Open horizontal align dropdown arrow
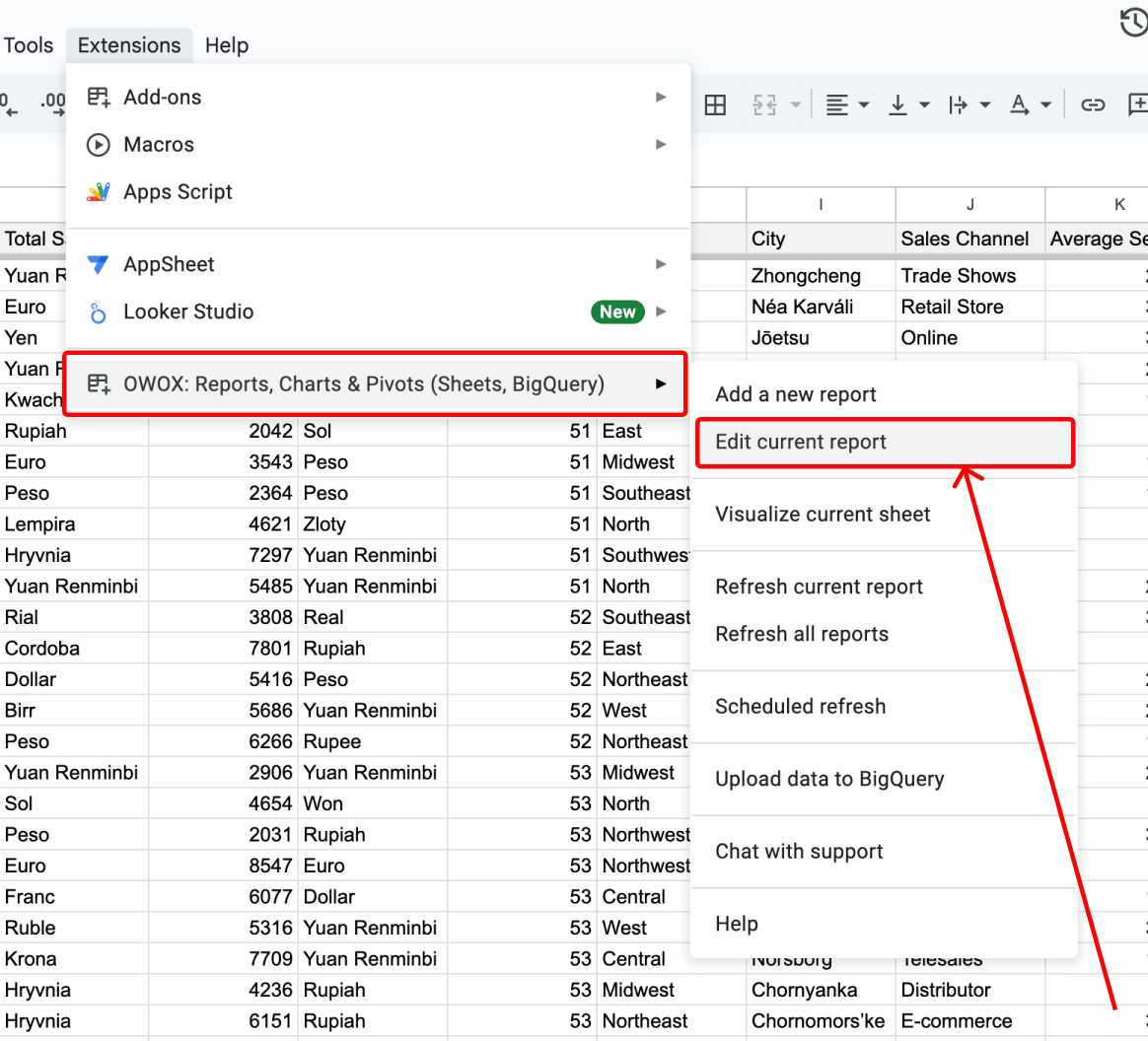 point(864,105)
